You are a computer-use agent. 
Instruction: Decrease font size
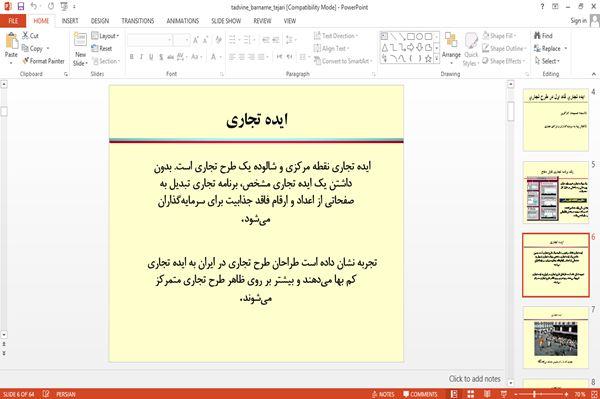[206, 40]
